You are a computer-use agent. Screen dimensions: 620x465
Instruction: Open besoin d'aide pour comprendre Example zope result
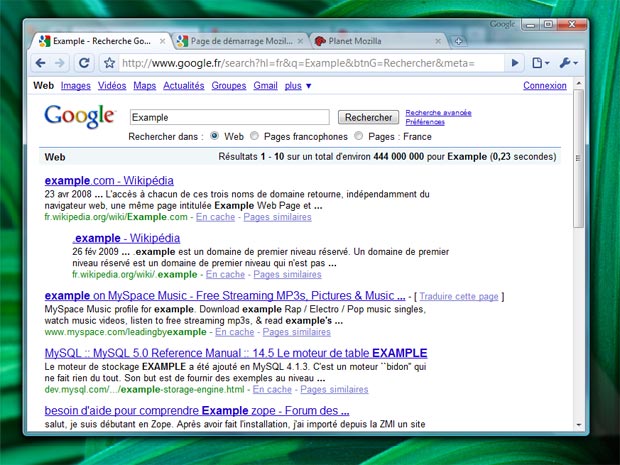[x=197, y=411]
